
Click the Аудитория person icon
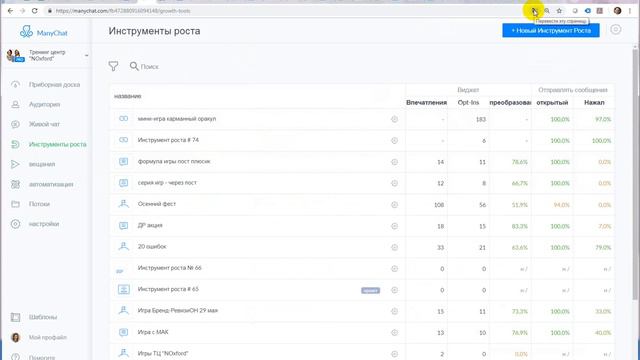(x=15, y=104)
